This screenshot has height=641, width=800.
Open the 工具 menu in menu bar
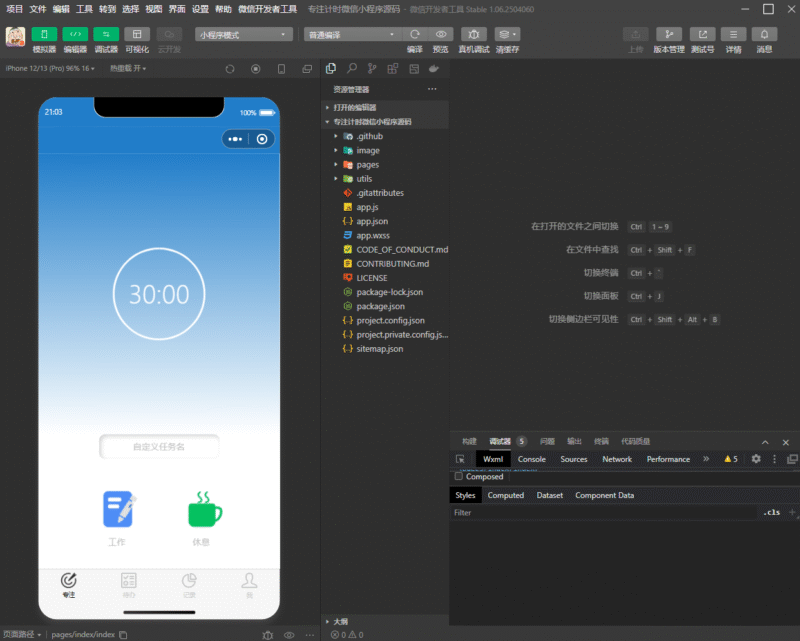pyautogui.click(x=85, y=9)
